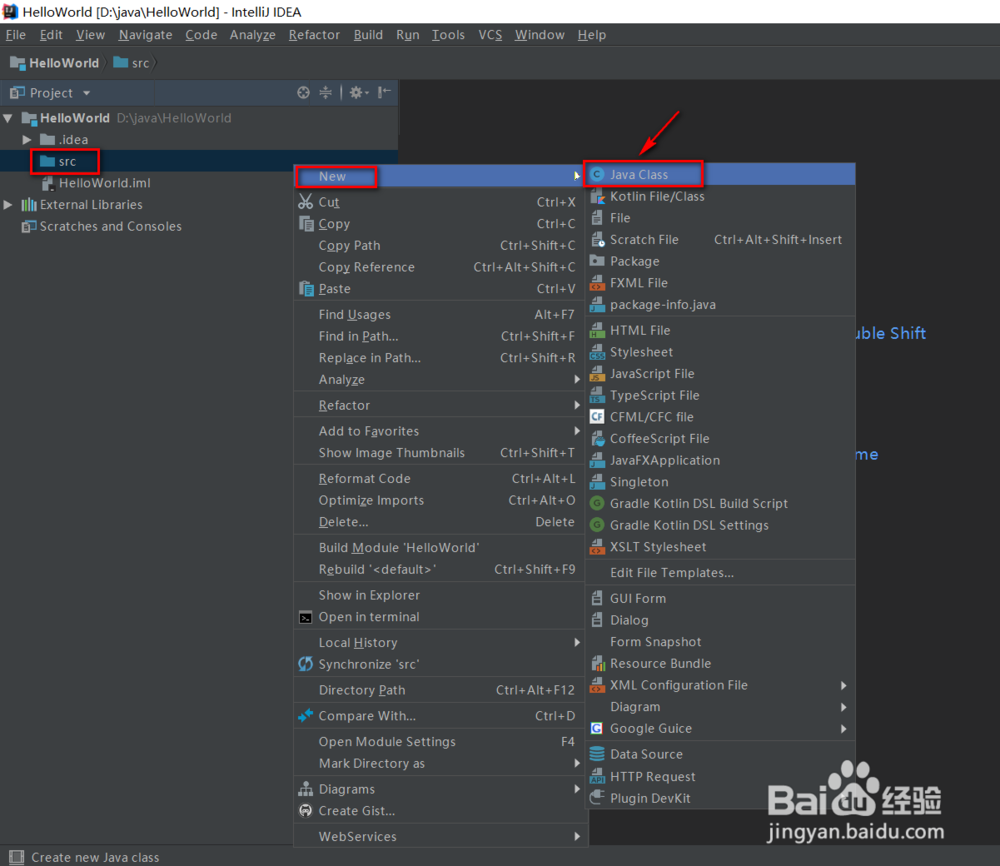
Task: Click the collapse all icon in Project toolbar
Action: (325, 92)
